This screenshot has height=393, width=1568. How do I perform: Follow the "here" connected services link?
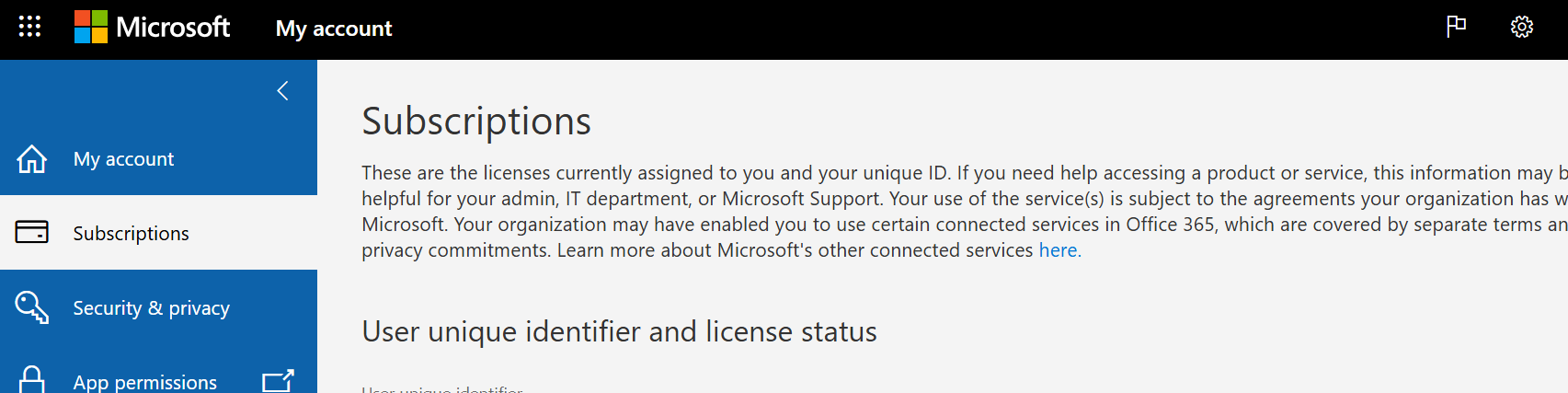(1059, 250)
